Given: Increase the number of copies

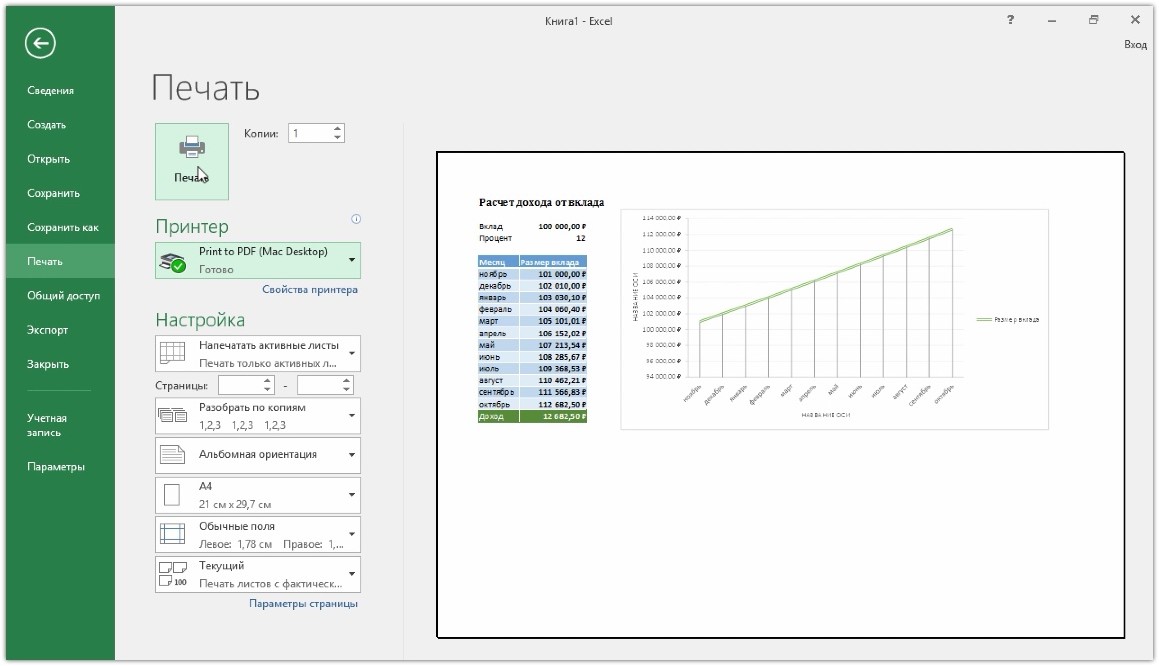Looking at the screenshot, I should [338, 129].
